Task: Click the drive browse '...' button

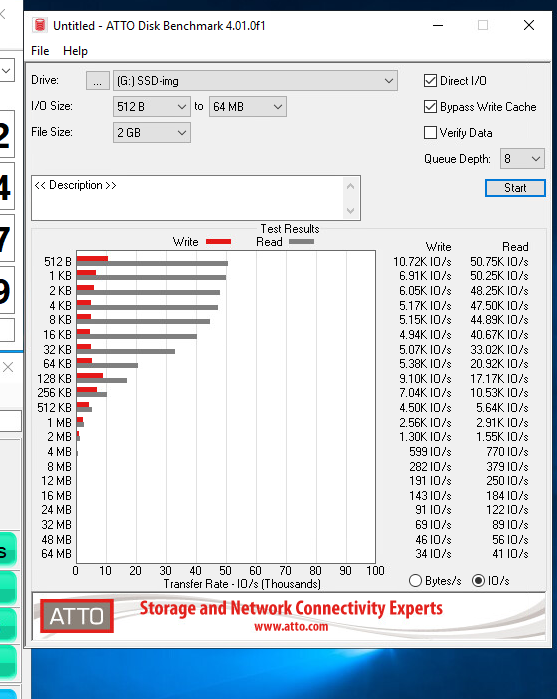Action: 98,81
